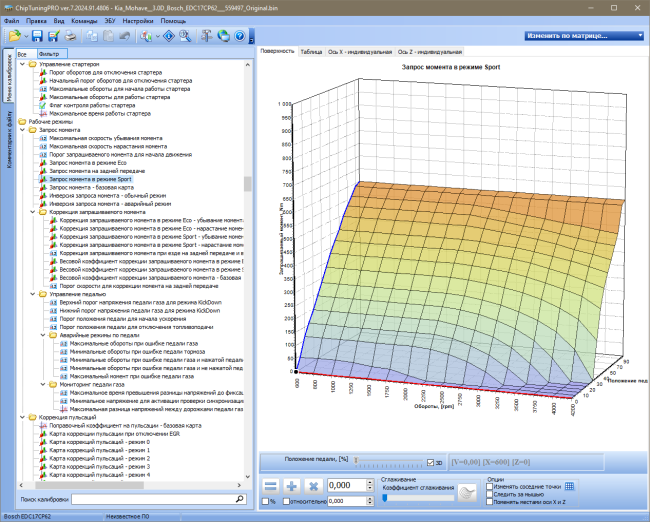
Task: Open the Команды menu
Action: (x=84, y=21)
